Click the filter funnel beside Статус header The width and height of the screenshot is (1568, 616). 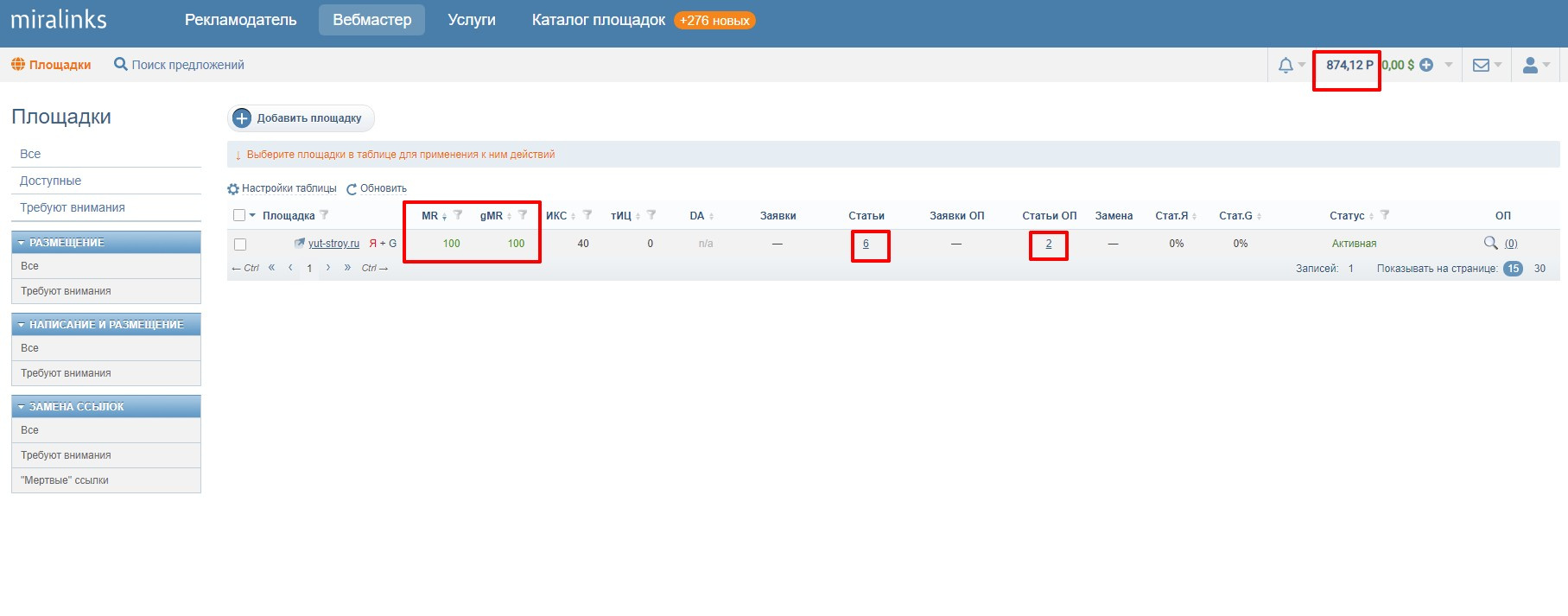pos(1385,215)
